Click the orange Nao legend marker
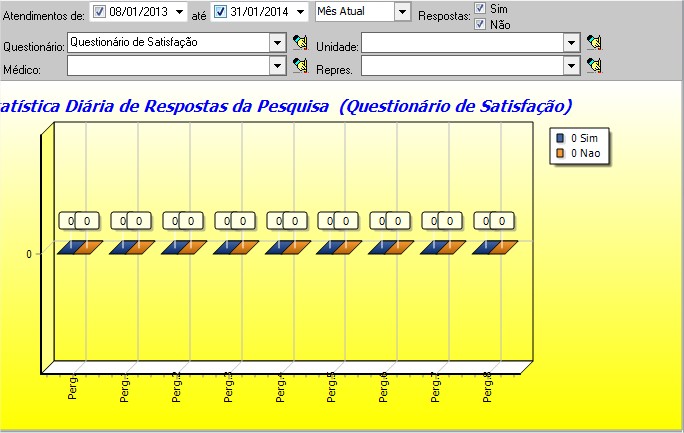The image size is (684, 433). (x=560, y=153)
